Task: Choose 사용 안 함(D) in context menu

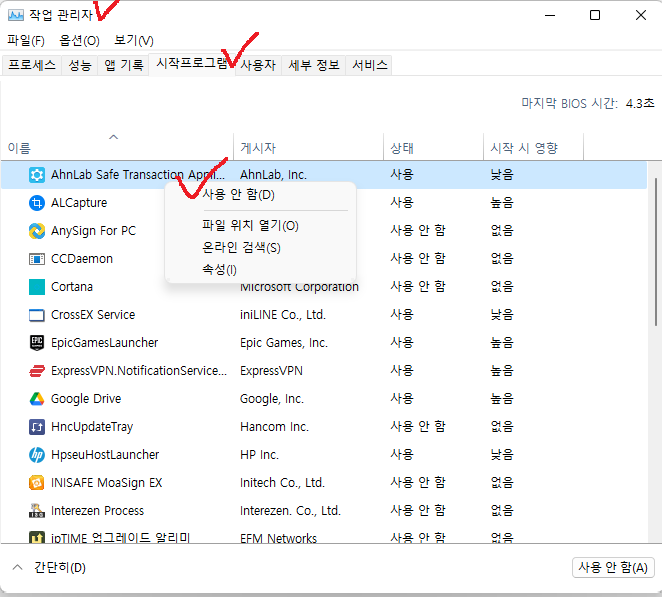Action: click(260, 195)
